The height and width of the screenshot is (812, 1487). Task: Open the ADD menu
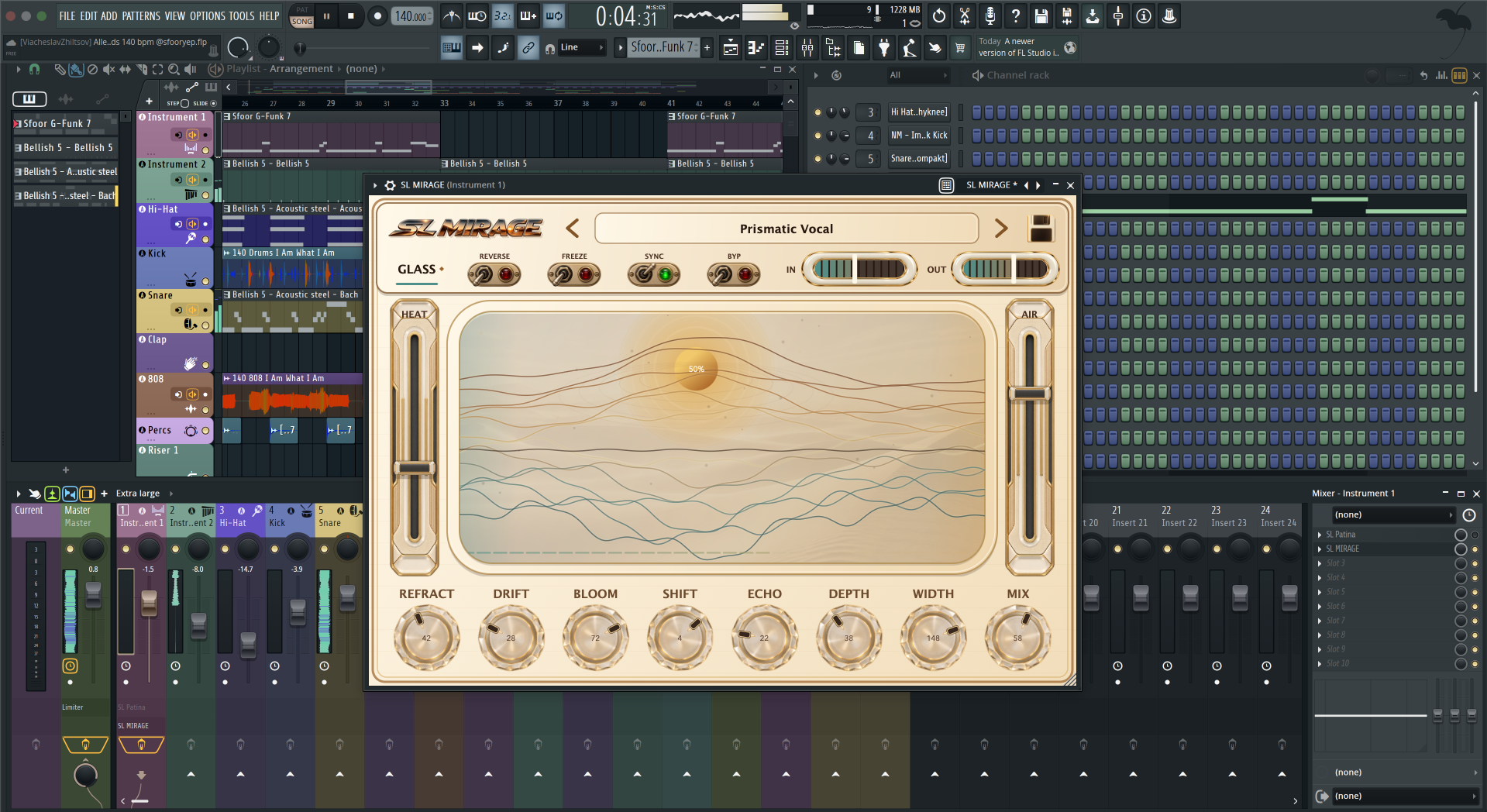coord(109,15)
